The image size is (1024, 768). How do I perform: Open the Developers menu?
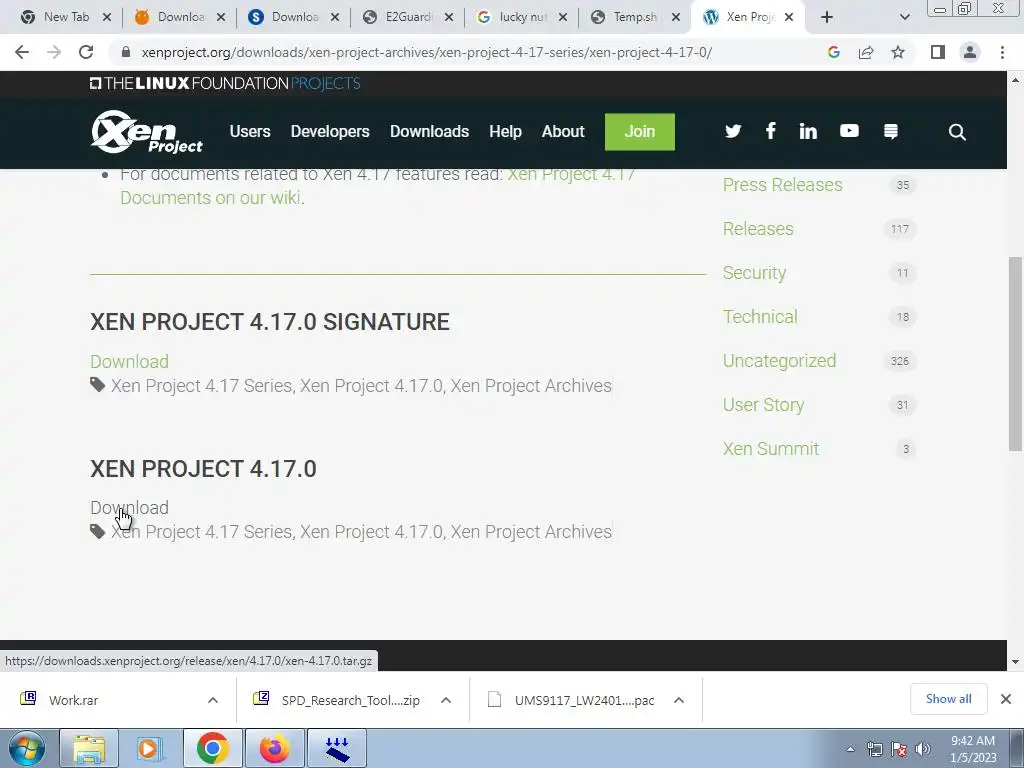coord(330,131)
